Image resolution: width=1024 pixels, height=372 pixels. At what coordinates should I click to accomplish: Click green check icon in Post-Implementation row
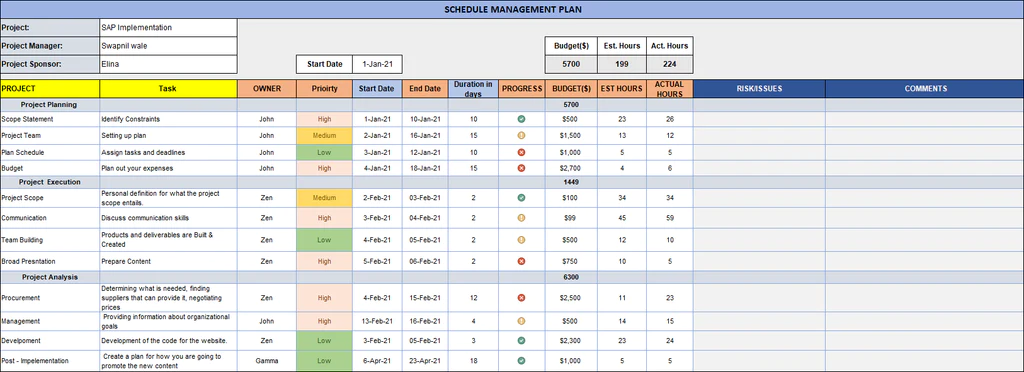point(521,360)
